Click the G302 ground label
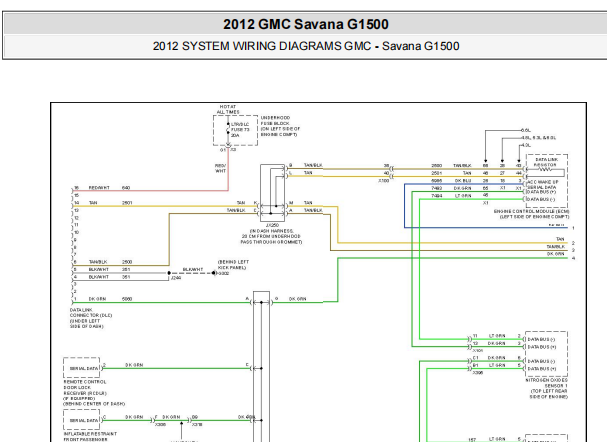This screenshot has width=607, height=442. tap(224, 273)
